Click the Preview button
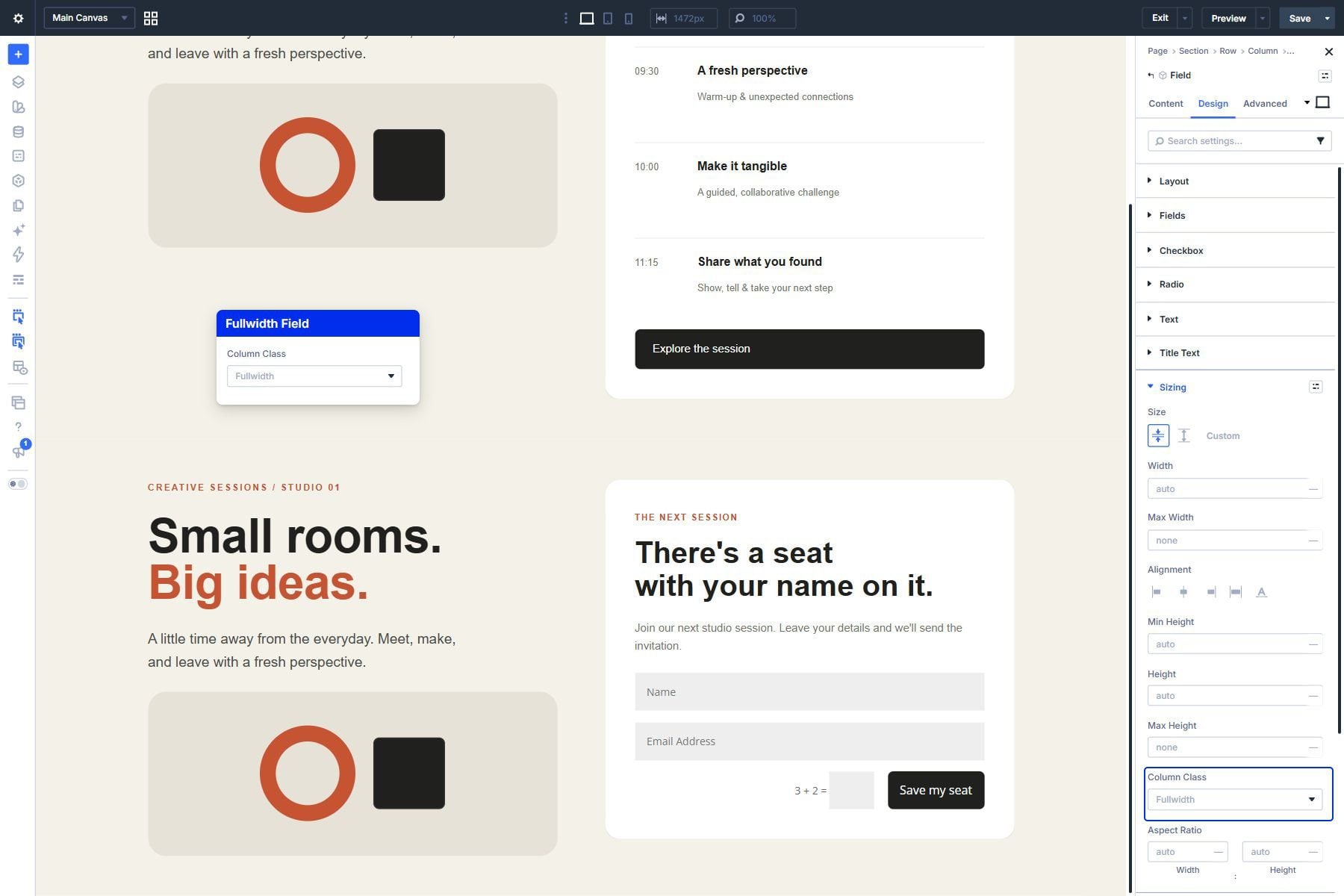 pos(1228,18)
